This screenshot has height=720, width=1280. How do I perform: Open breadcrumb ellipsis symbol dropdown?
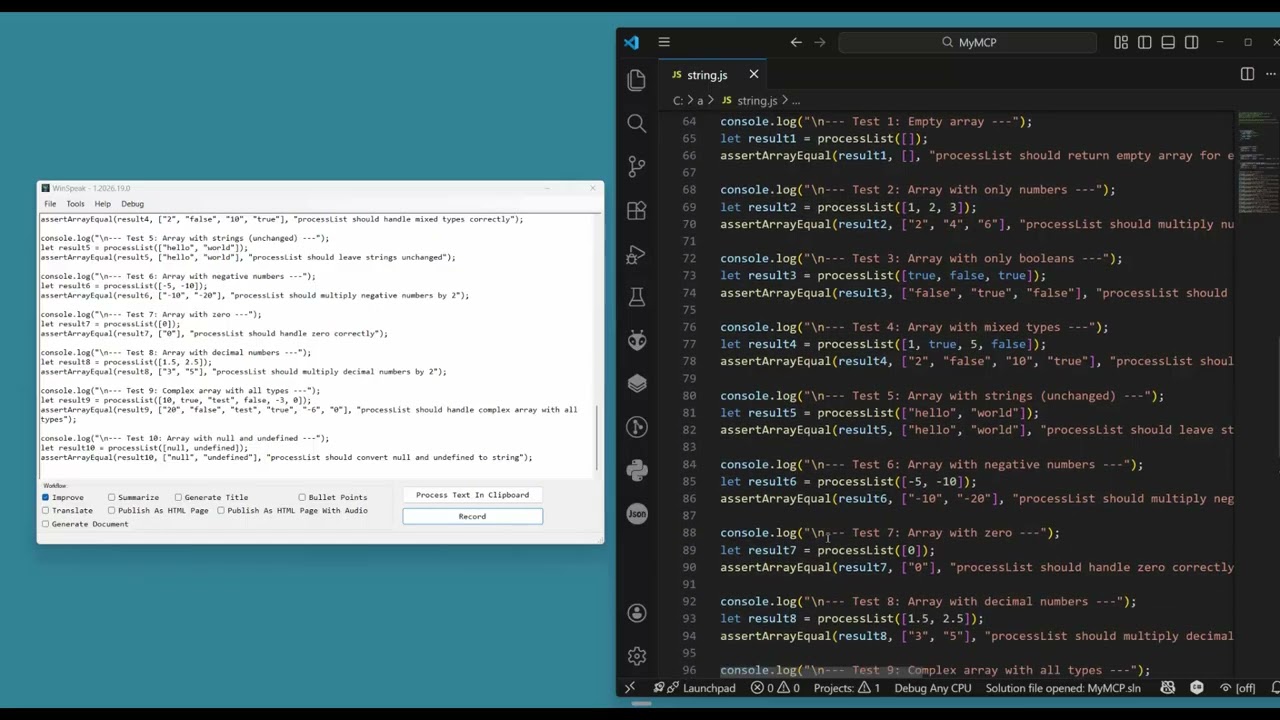[796, 100]
